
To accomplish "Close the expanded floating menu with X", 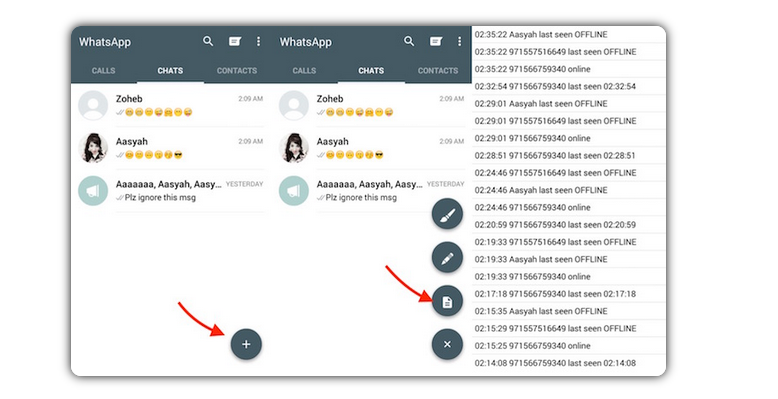I will [x=447, y=344].
